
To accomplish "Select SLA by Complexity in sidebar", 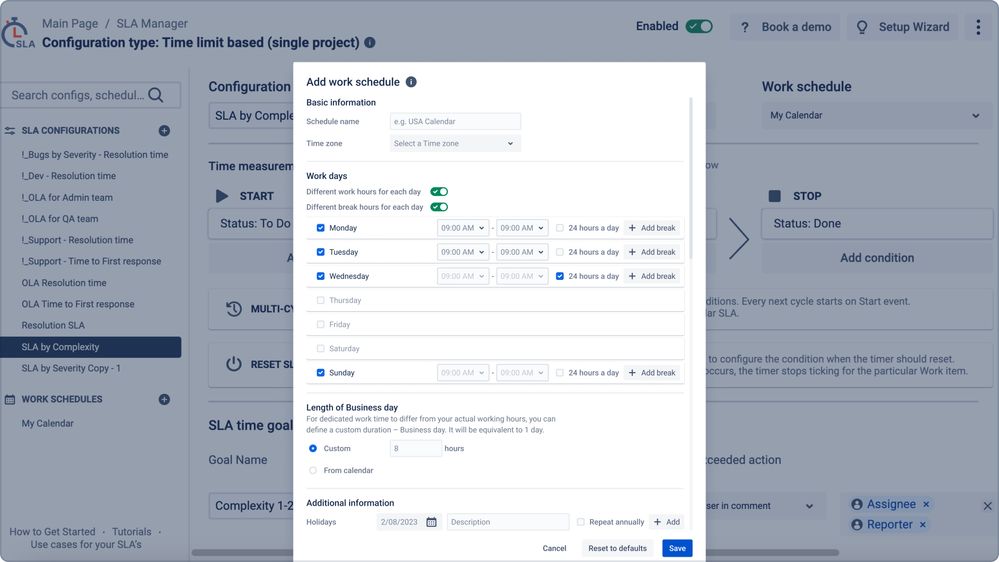I will tap(91, 347).
